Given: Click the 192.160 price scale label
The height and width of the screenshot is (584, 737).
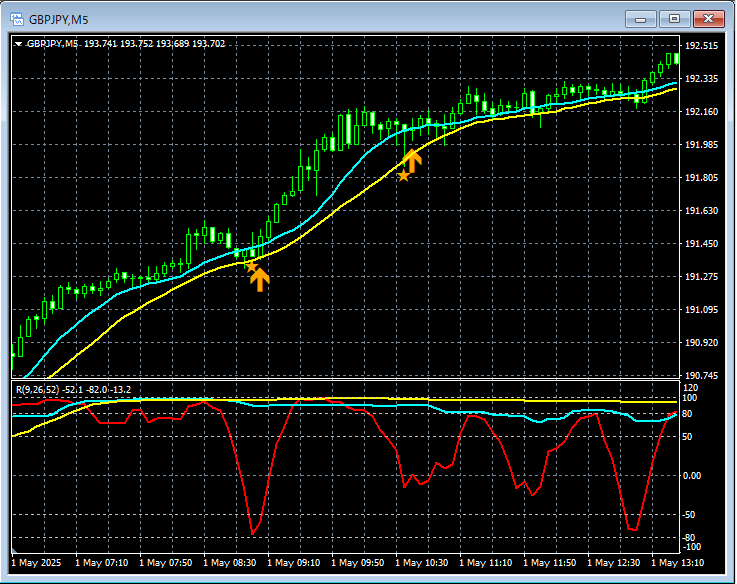Looking at the screenshot, I should point(702,111).
